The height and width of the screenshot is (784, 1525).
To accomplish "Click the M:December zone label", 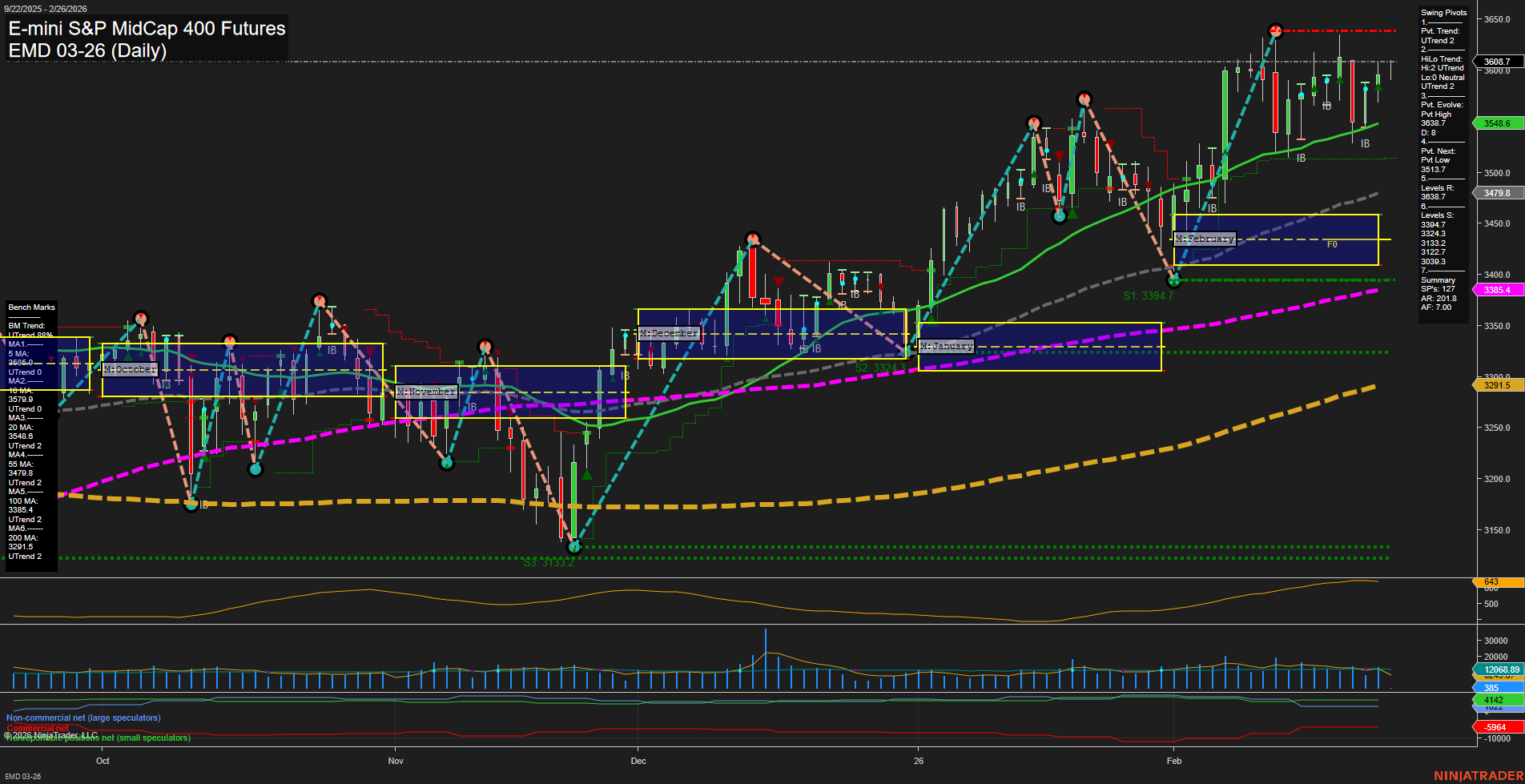I will 667,332.
